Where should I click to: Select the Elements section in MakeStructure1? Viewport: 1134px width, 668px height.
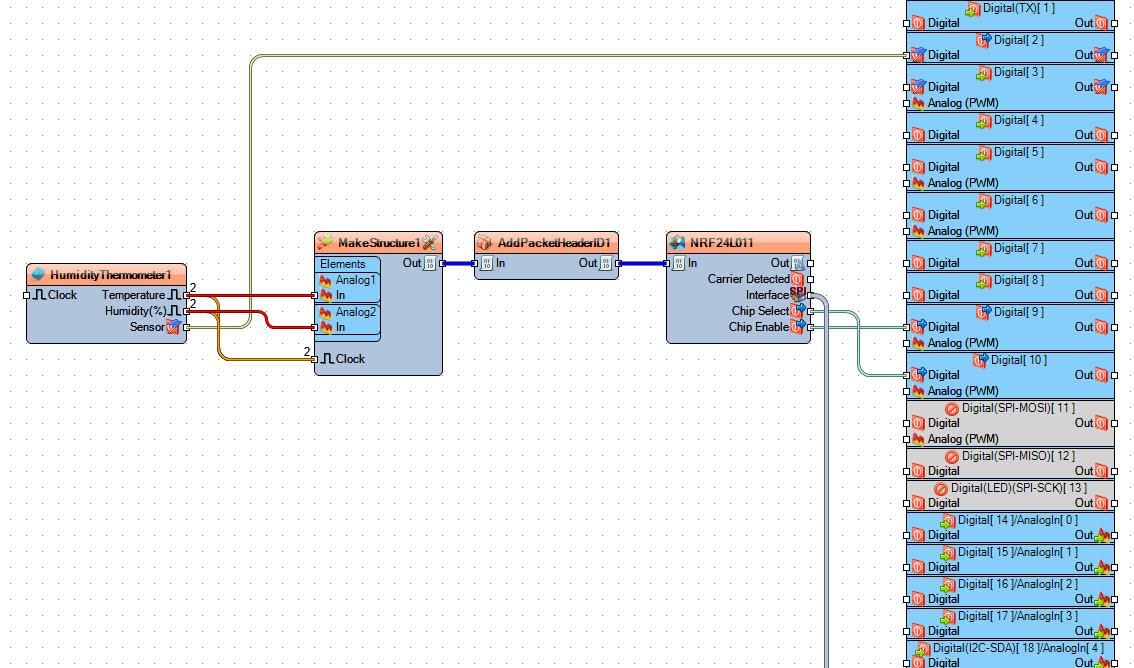[348, 264]
